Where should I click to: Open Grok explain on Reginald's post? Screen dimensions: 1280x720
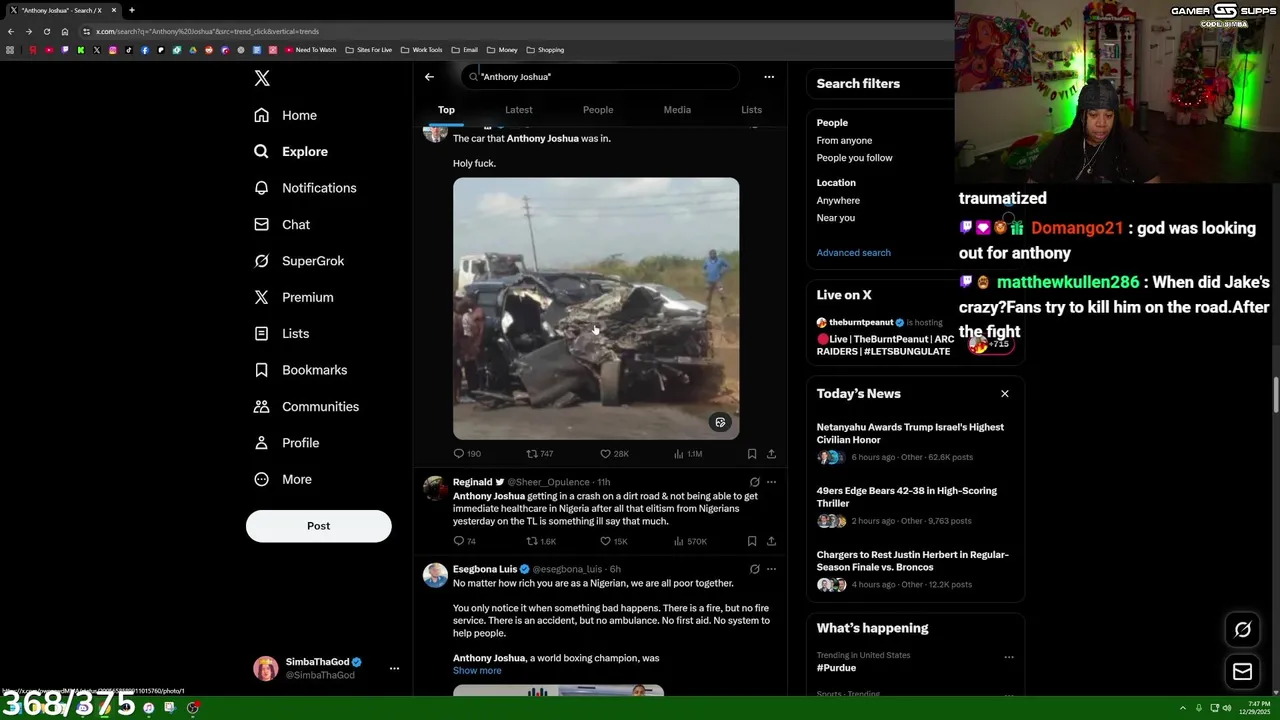[x=754, y=482]
